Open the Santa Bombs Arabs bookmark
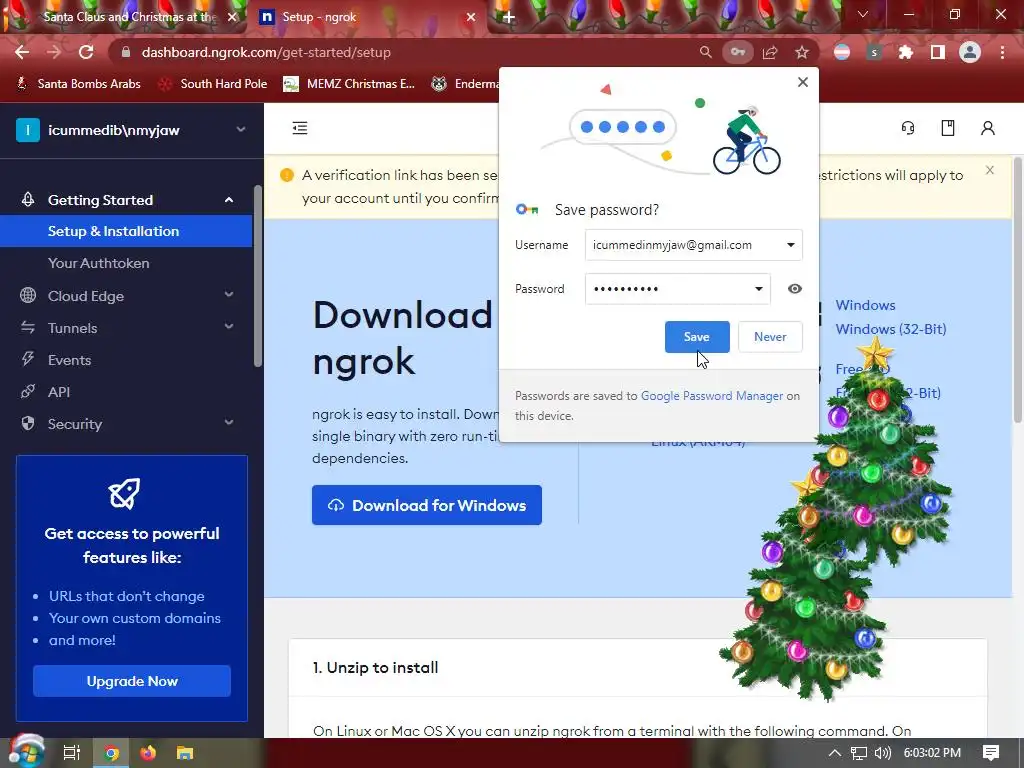Image resolution: width=1024 pixels, height=768 pixels. [78, 84]
